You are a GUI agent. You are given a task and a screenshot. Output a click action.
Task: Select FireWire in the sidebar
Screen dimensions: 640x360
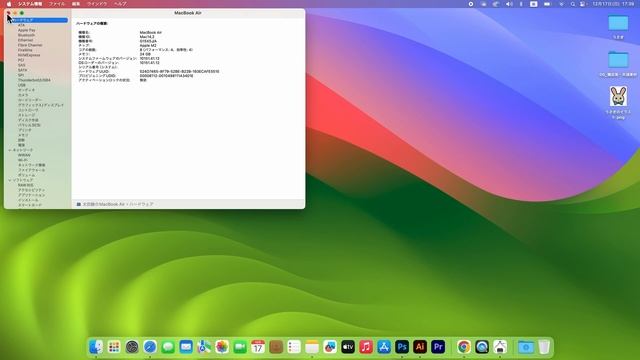pyautogui.click(x=25, y=50)
